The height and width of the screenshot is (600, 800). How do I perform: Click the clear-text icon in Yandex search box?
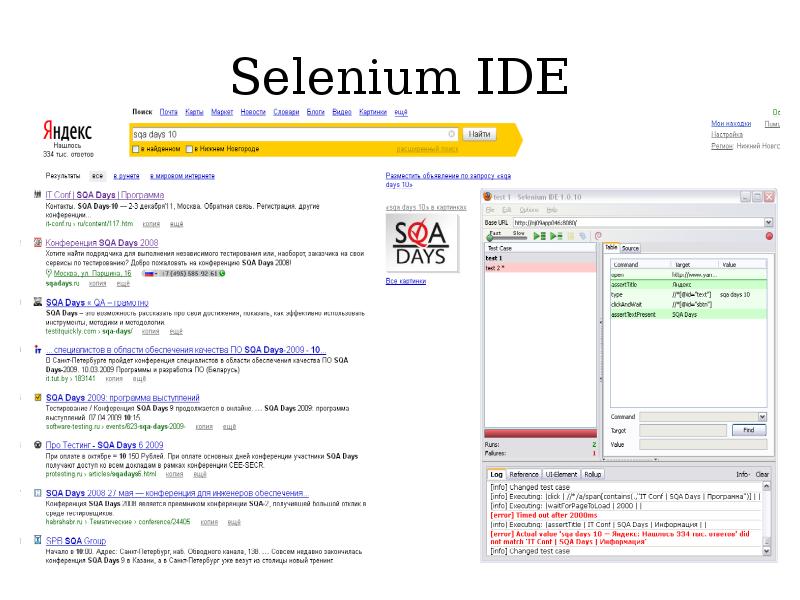click(452, 134)
